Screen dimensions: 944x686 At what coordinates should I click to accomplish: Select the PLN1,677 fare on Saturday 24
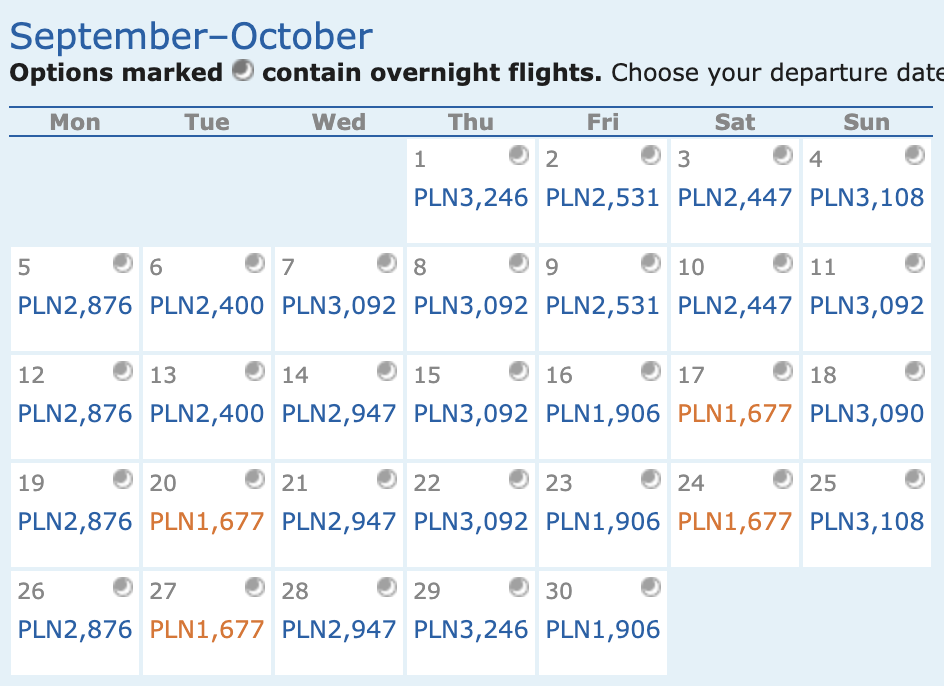734,521
